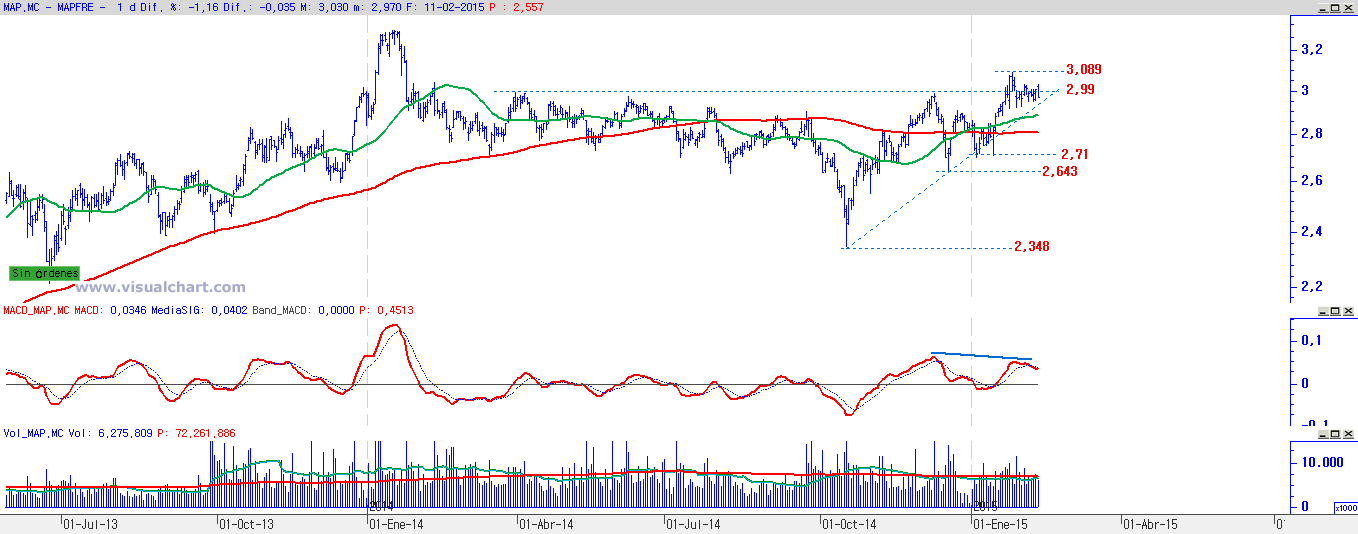The height and width of the screenshot is (534, 1358).
Task: Click the 3,089 resistance price label
Action: click(x=1084, y=70)
